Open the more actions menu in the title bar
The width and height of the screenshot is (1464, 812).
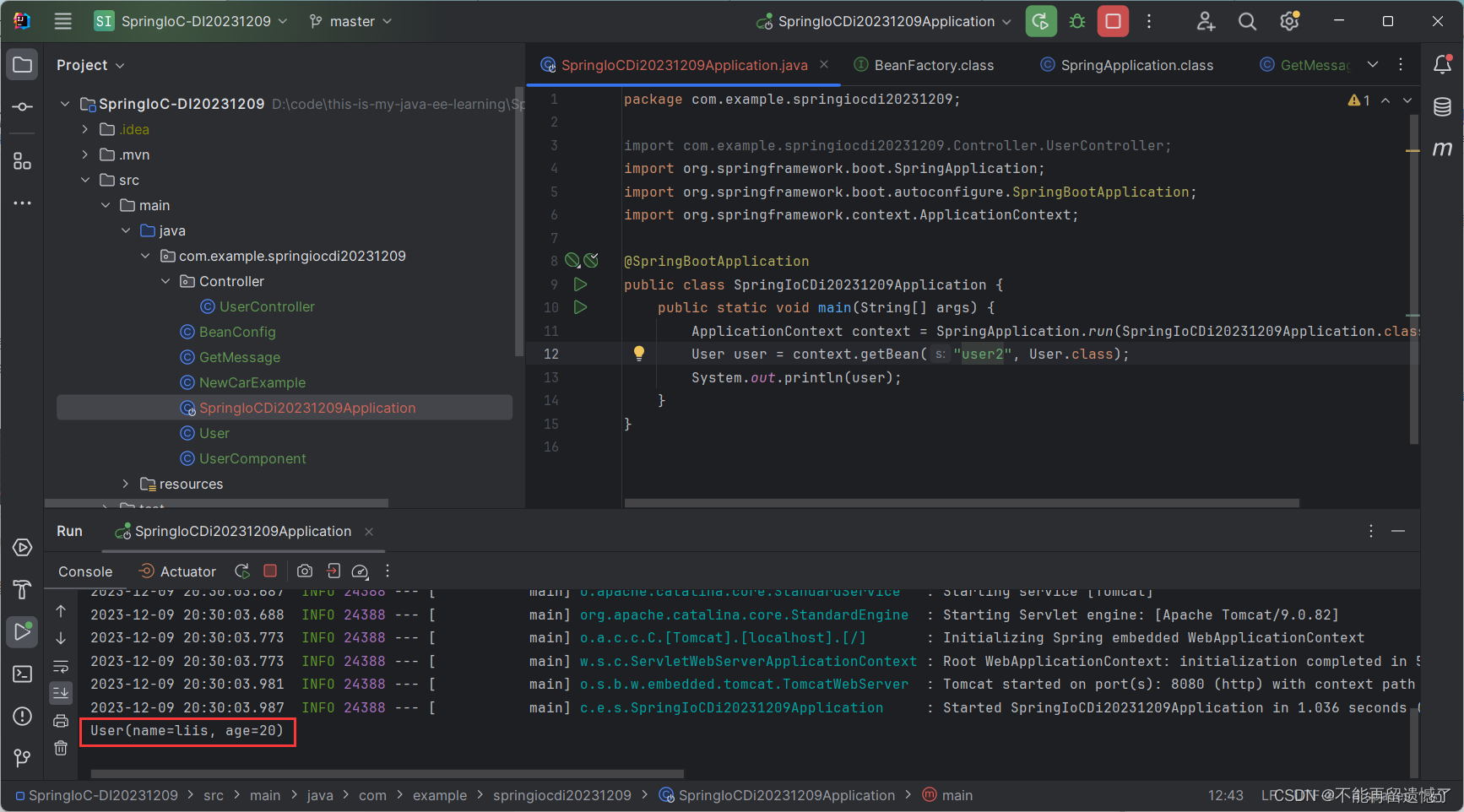[x=1149, y=21]
